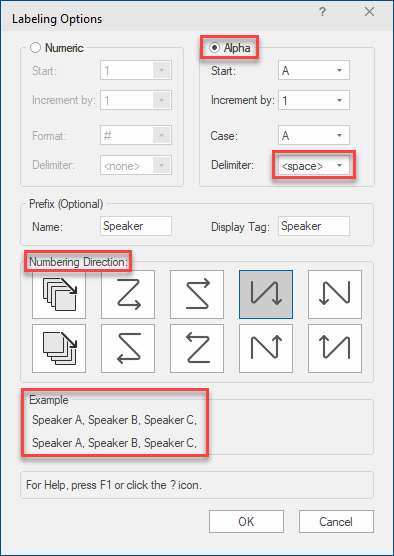Select front-to-back stacked pages numbering icon
The width and height of the screenshot is (394, 556).
coord(59,294)
